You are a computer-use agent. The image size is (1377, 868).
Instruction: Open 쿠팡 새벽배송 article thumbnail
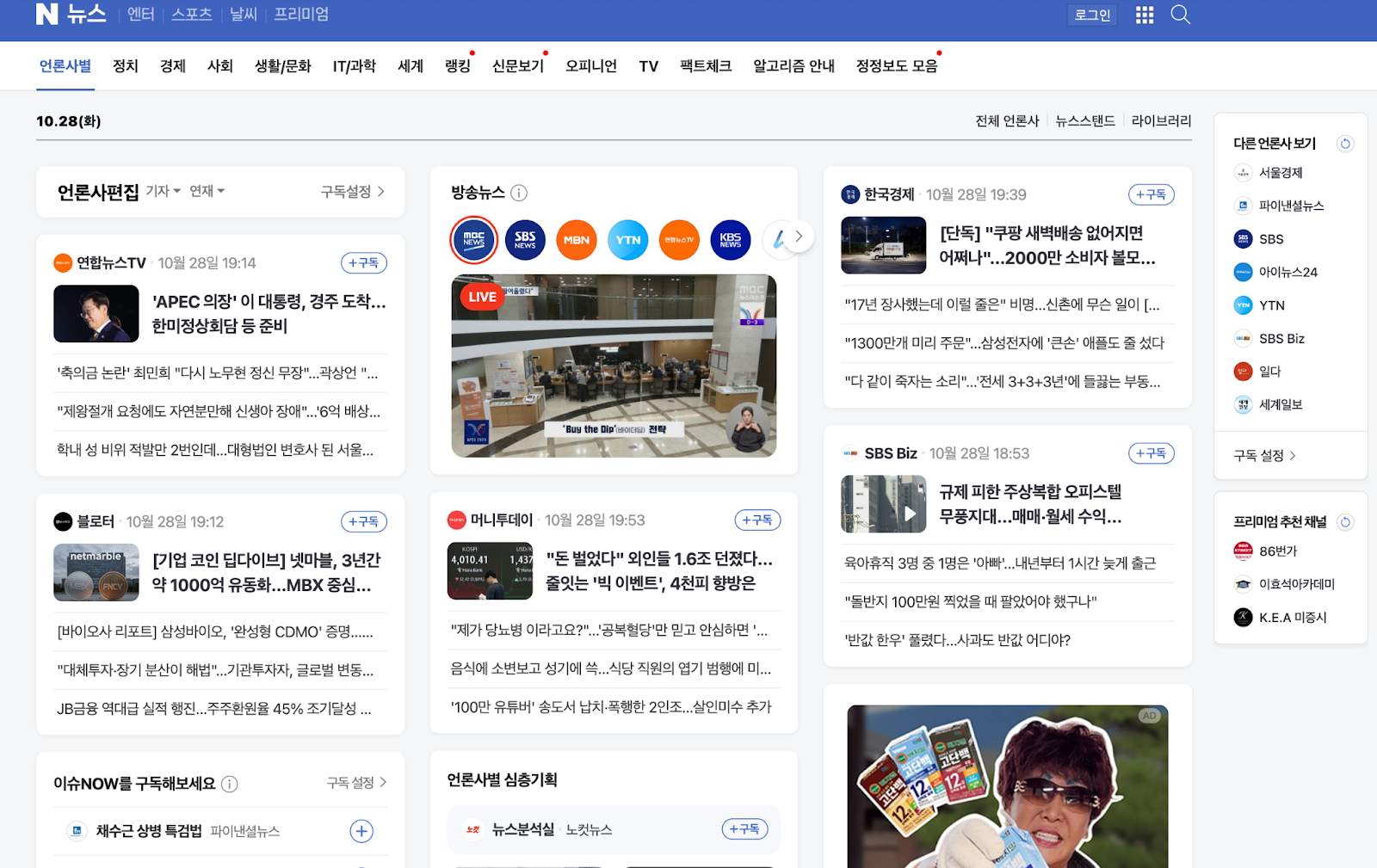[884, 245]
